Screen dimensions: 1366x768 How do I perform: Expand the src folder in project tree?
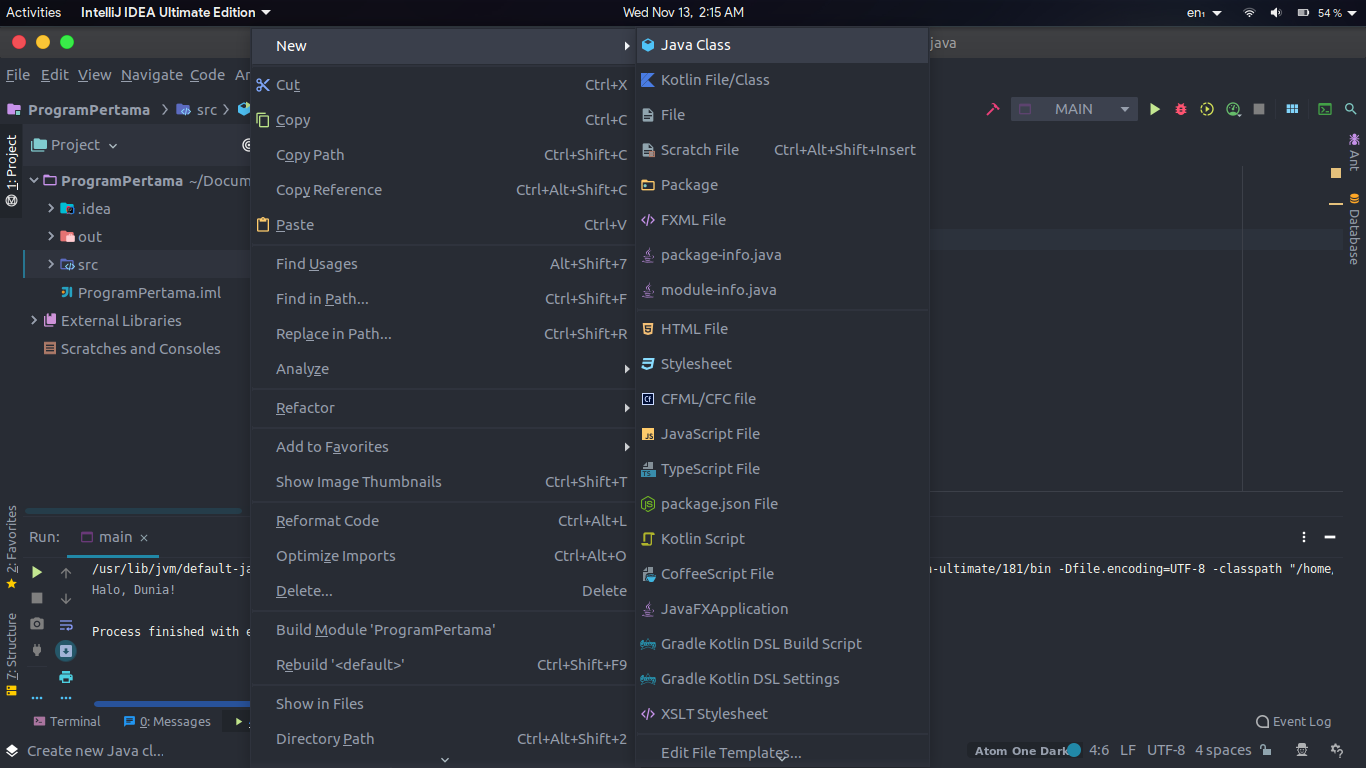51,264
